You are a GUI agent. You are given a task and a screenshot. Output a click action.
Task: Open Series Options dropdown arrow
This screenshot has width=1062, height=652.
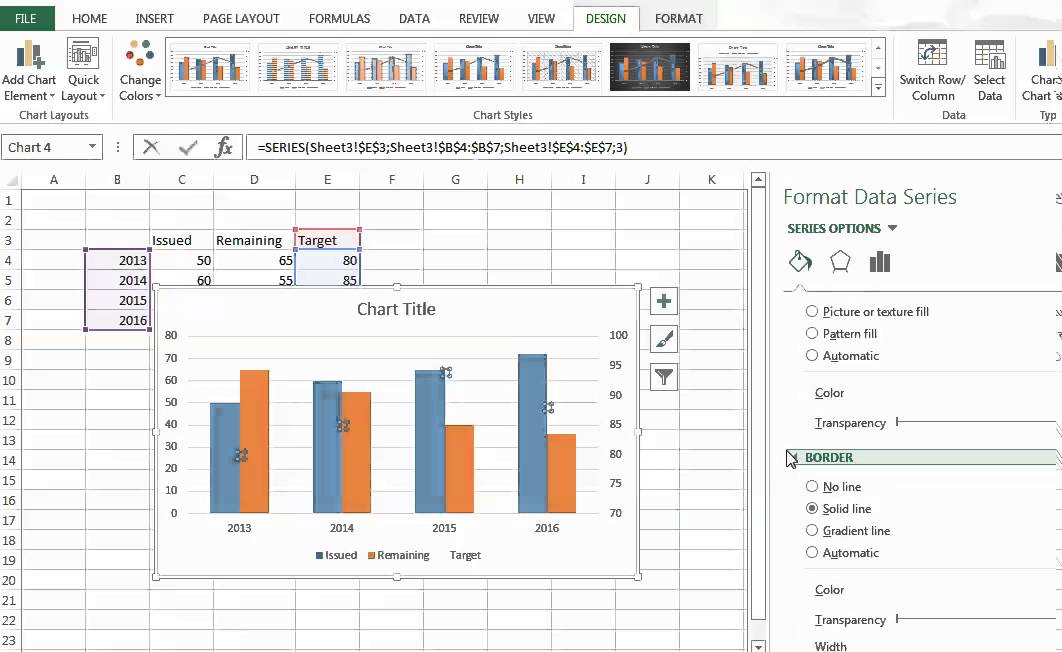(x=892, y=228)
